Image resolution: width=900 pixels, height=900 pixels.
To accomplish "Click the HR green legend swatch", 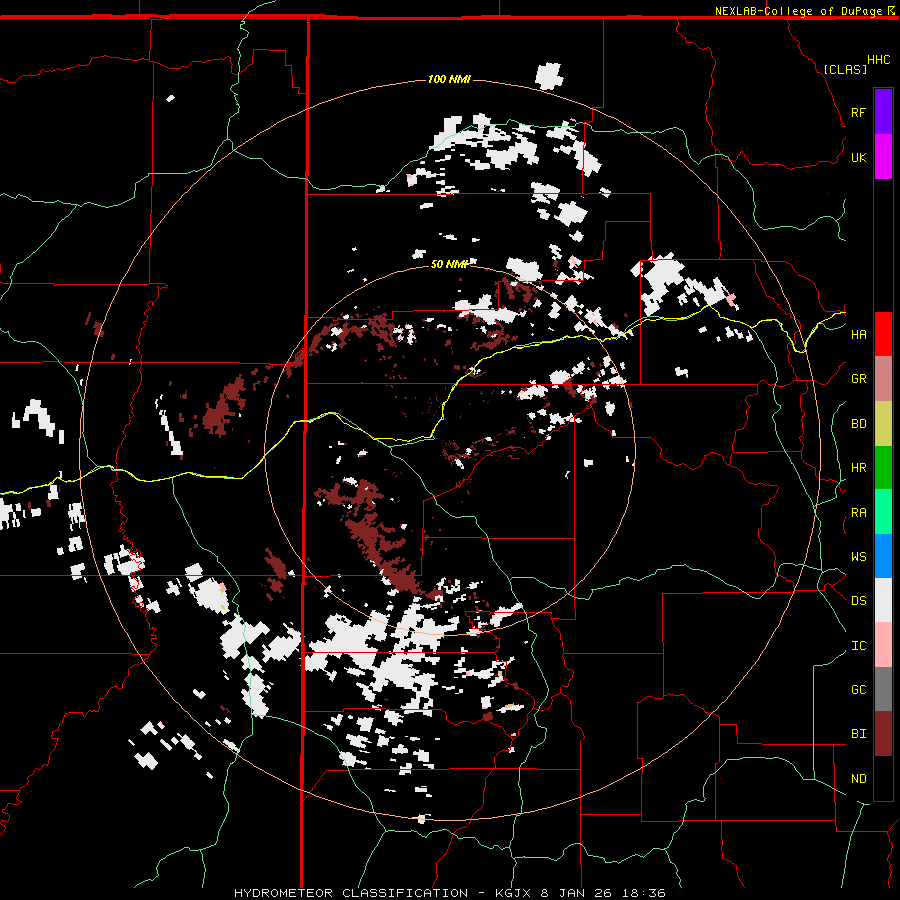I will [x=883, y=468].
